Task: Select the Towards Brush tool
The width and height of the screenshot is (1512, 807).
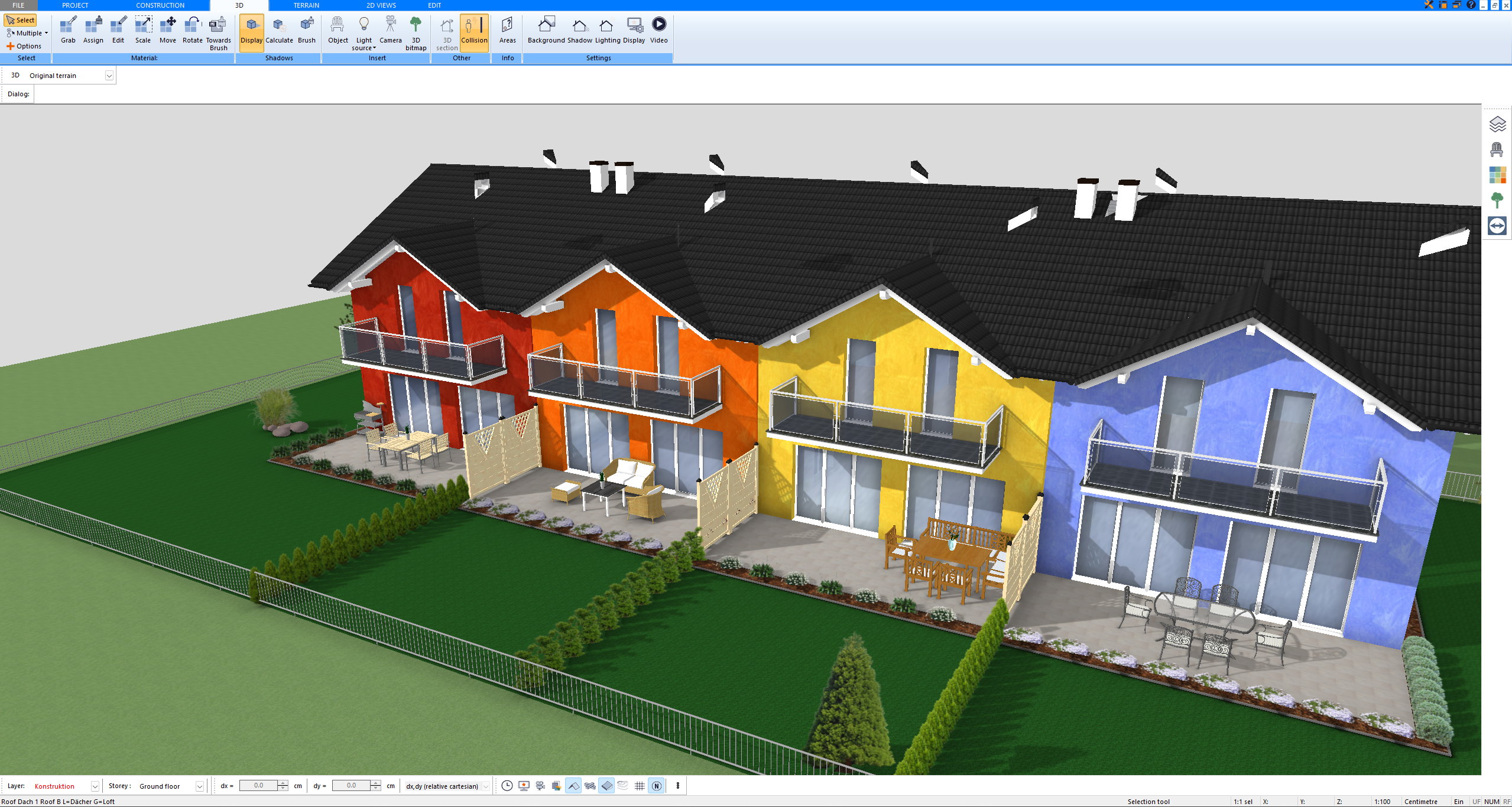Action: [218, 34]
